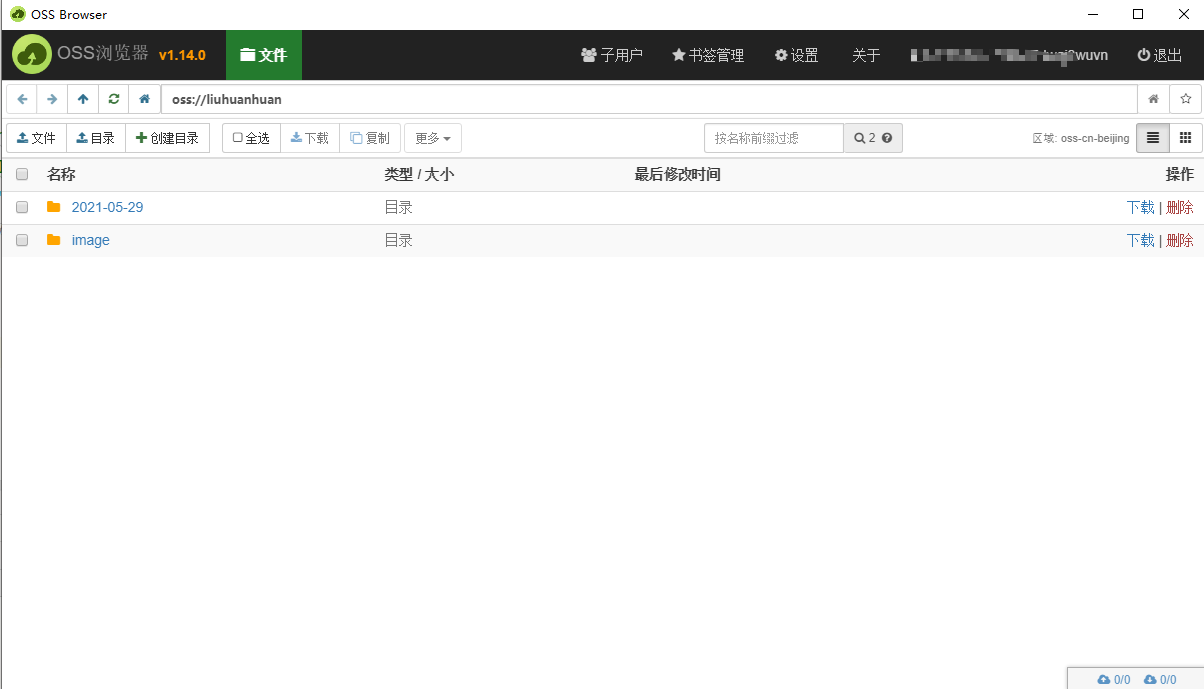This screenshot has width=1204, height=689.
Task: Go up one directory level
Action: (x=83, y=99)
